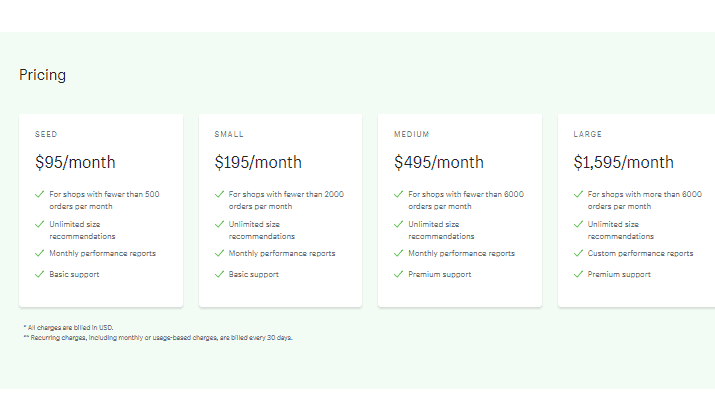The image size is (715, 420).
Task: Click checkmark next to Medium Unlimited size recommendations
Action: 399,224
